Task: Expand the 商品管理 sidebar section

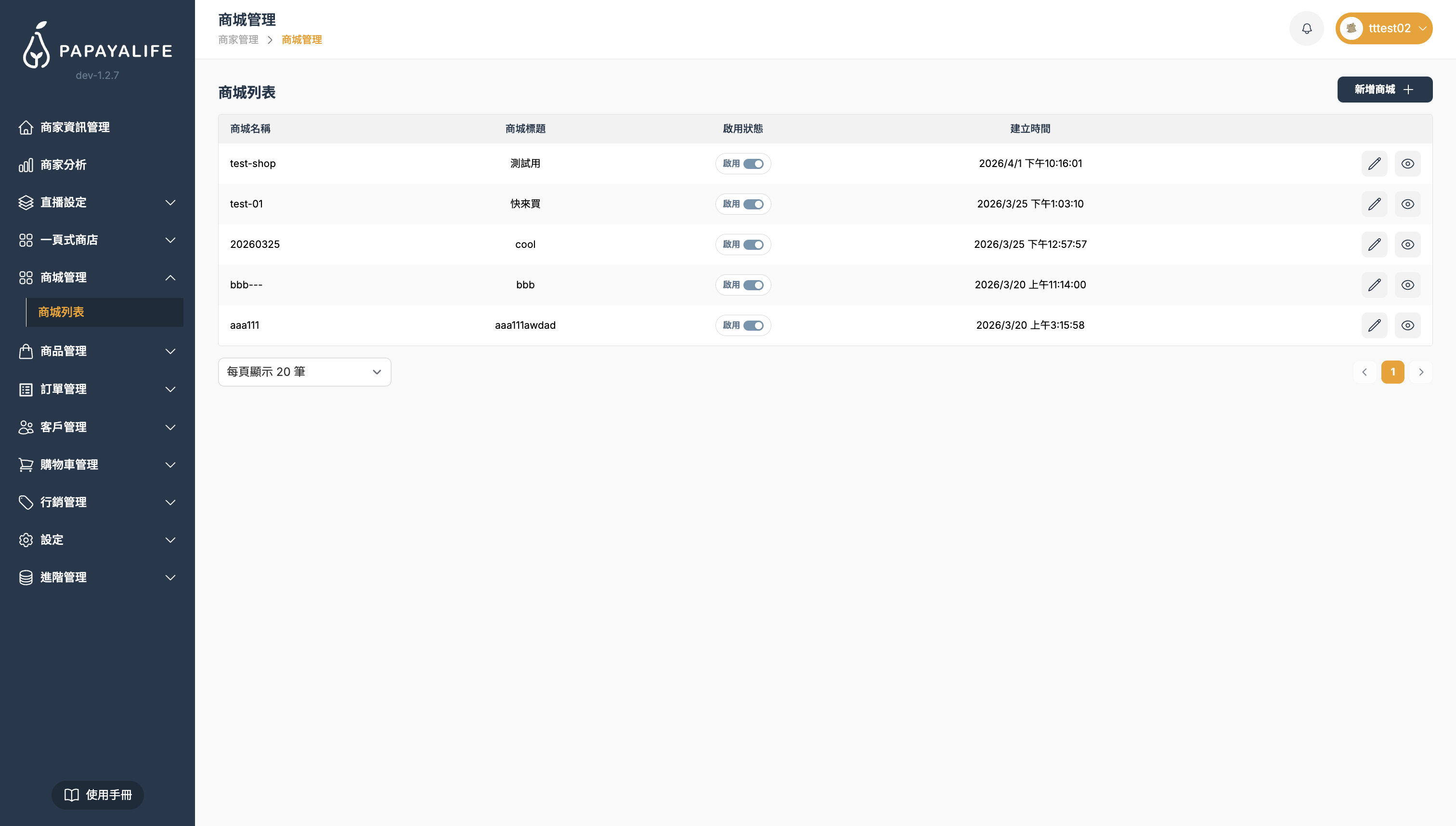Action: coord(97,352)
